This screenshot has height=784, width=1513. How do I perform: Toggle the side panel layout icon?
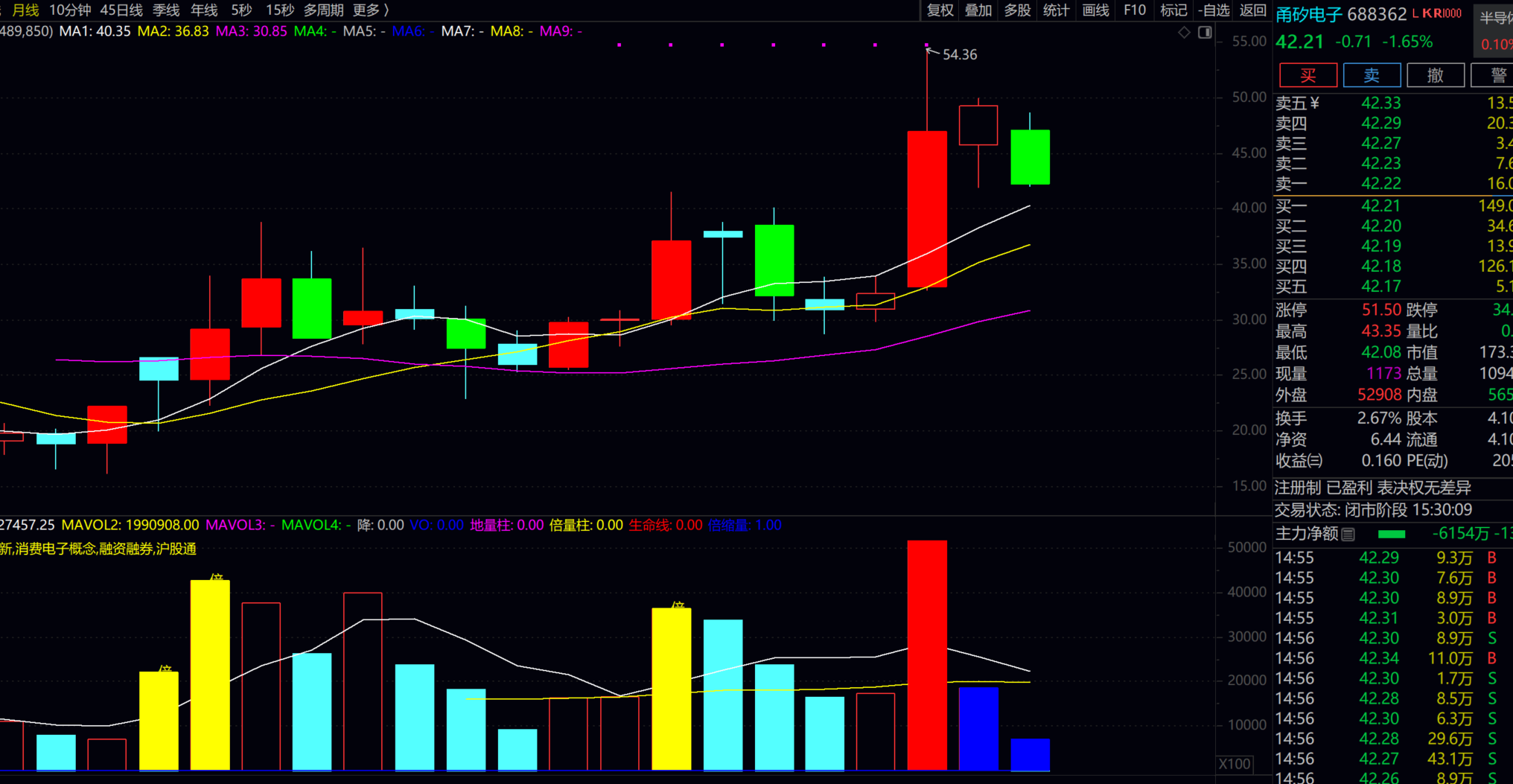pos(1205,32)
